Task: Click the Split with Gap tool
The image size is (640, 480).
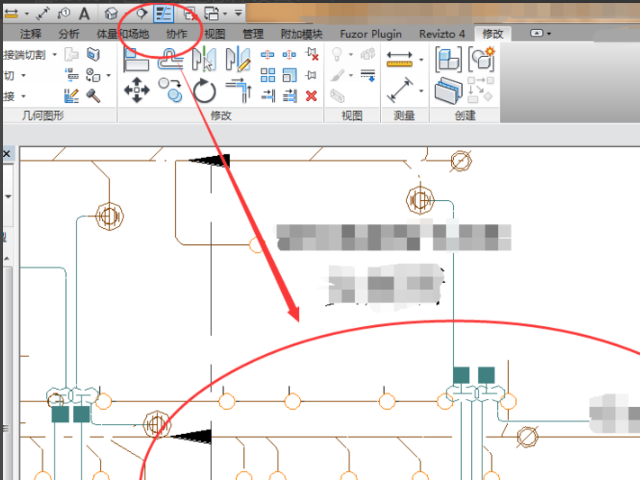Action: pyautogui.click(x=289, y=54)
